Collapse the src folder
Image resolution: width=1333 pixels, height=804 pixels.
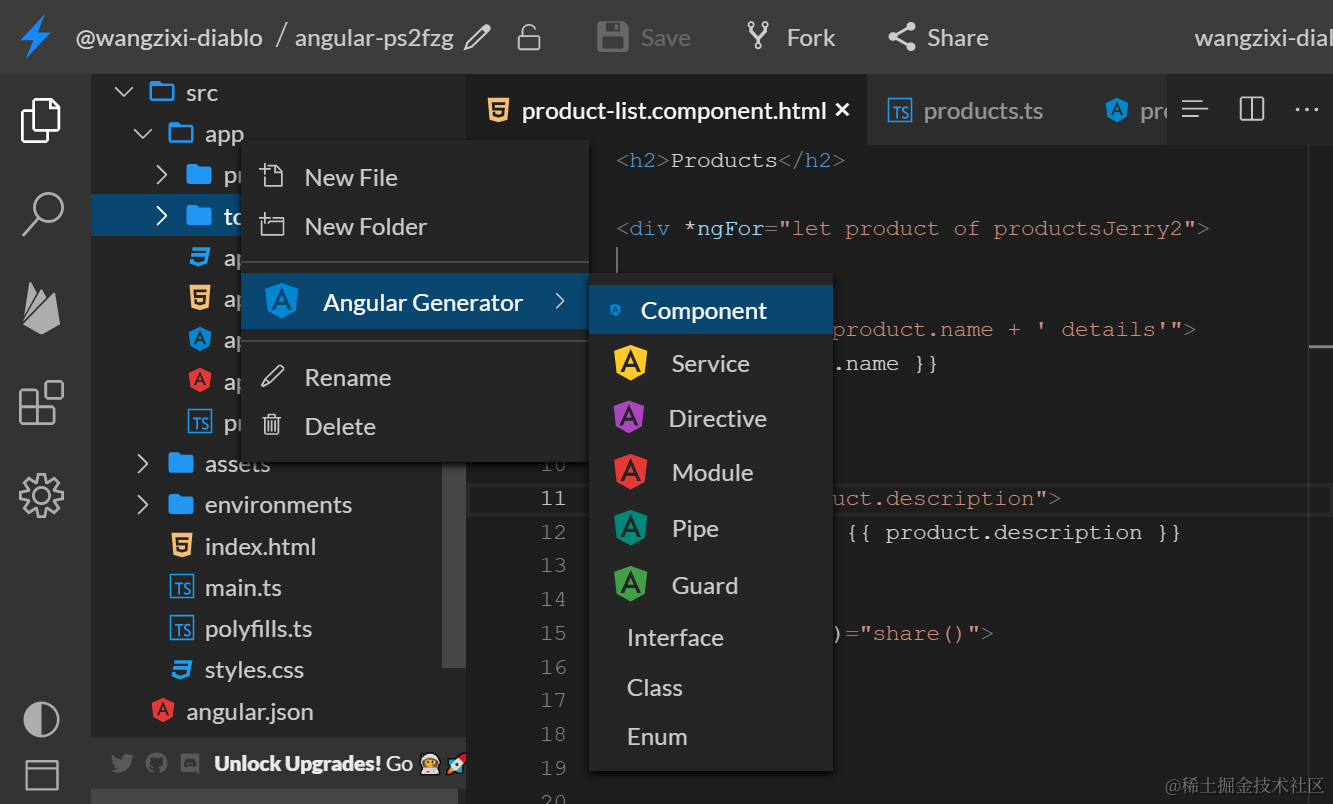click(124, 92)
